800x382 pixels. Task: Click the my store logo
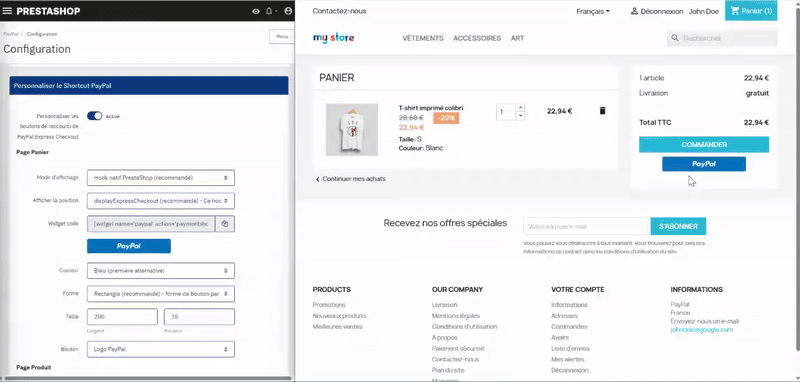pyautogui.click(x=333, y=38)
